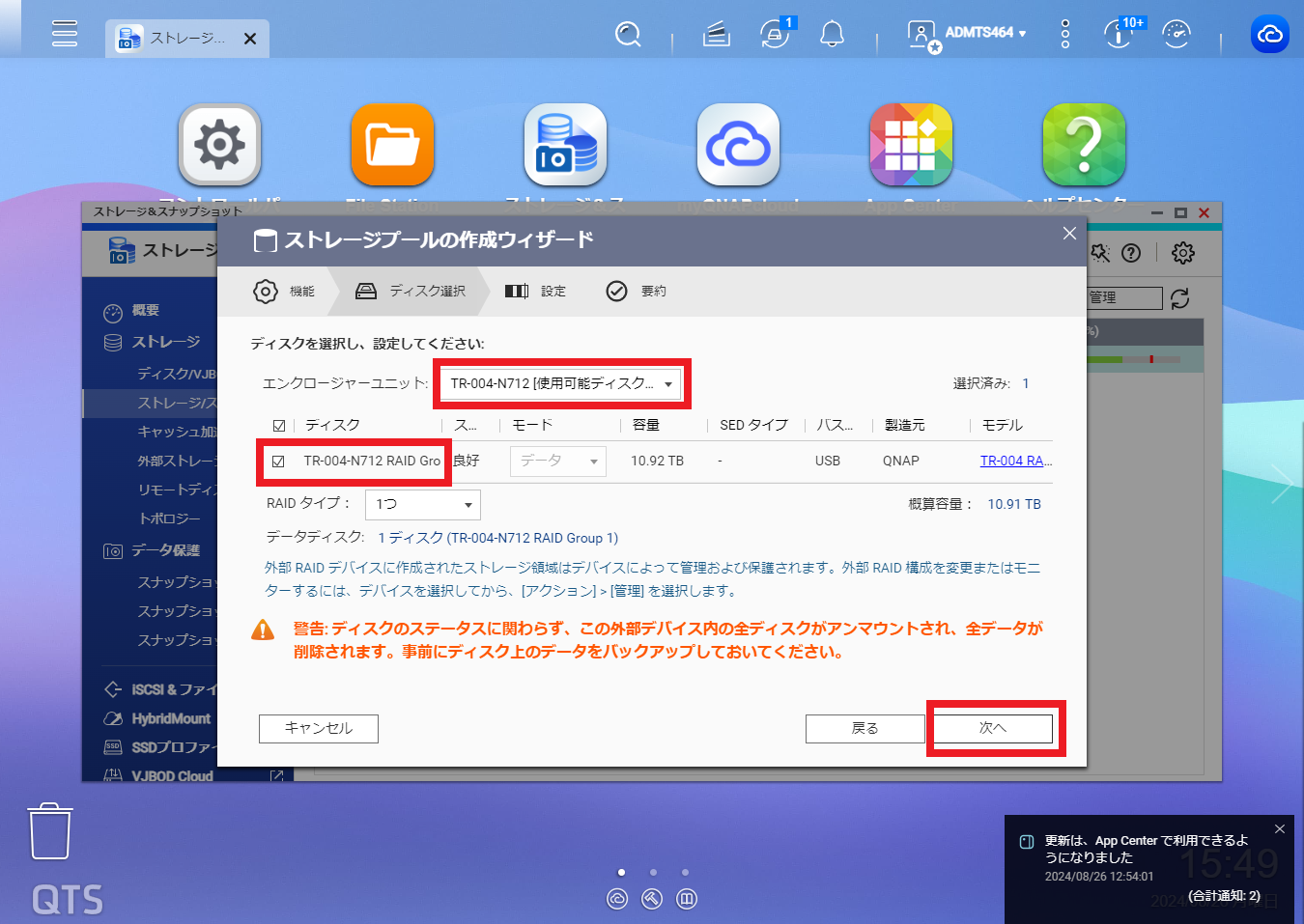The width and height of the screenshot is (1304, 924).
Task: Open the TR-004 RA... model link
Action: 1015,461
